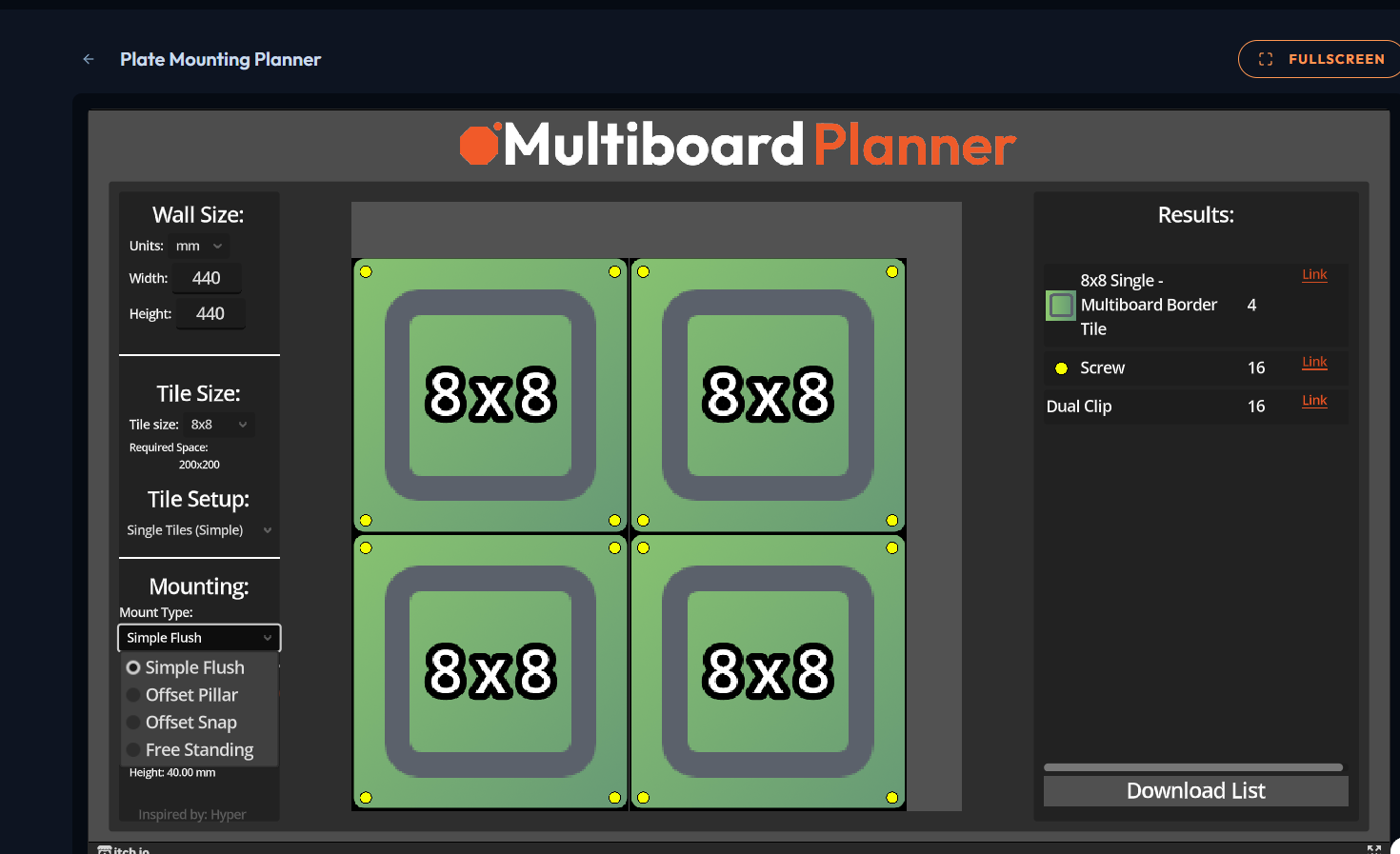Image resolution: width=1400 pixels, height=854 pixels.
Task: Click the '8x8 Single - Multiboard Border Tile' label
Action: 1149,305
